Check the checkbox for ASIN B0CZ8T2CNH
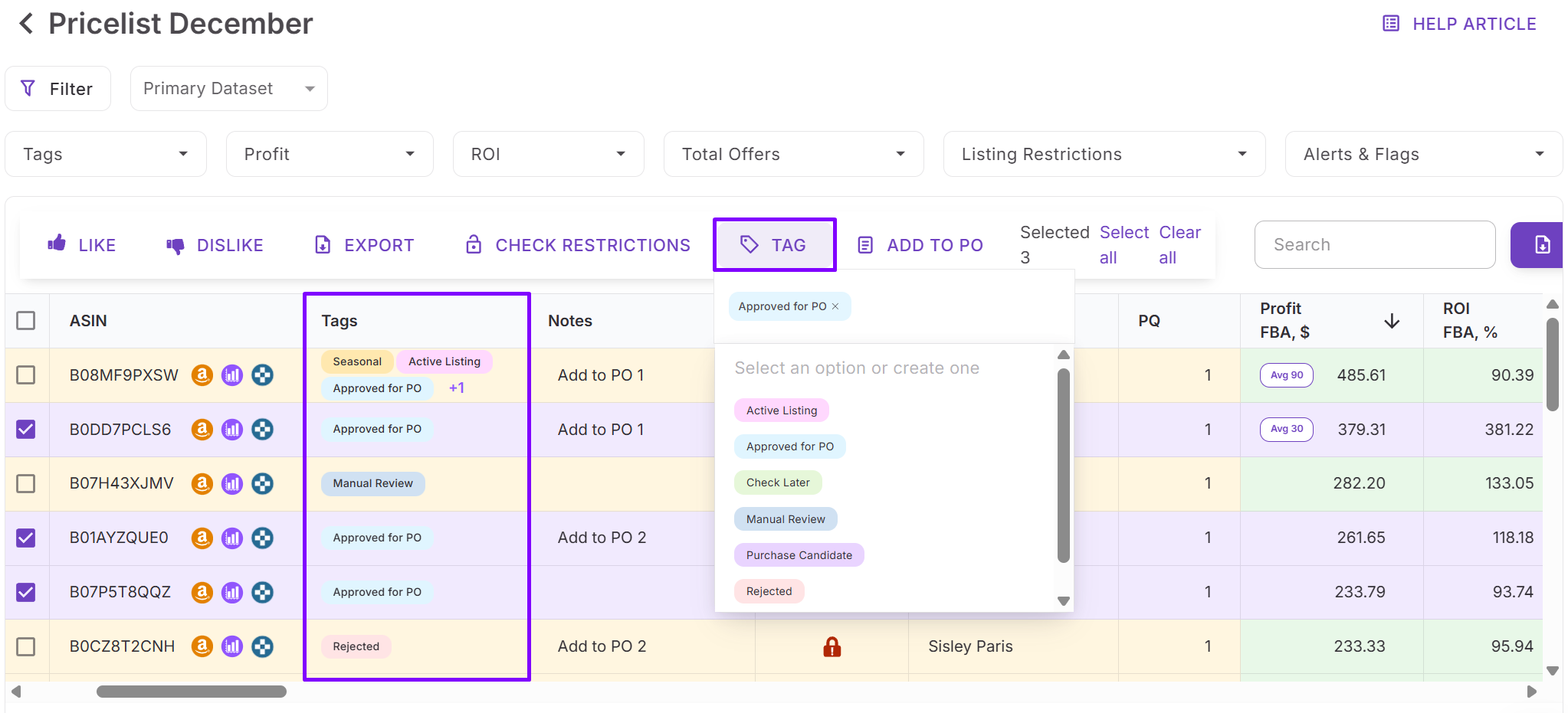Viewport: 1568px width, 713px height. pos(27,646)
